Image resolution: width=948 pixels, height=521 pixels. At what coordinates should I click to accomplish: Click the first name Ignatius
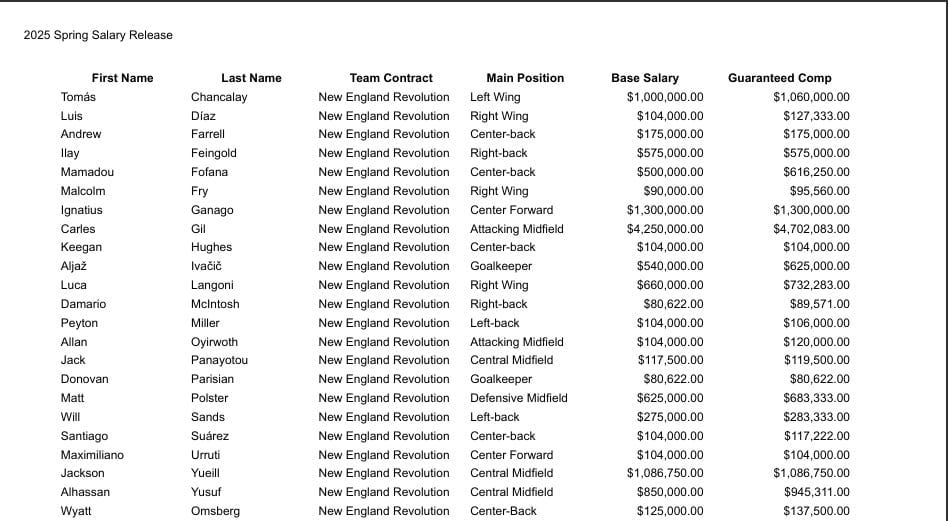[x=81, y=210]
